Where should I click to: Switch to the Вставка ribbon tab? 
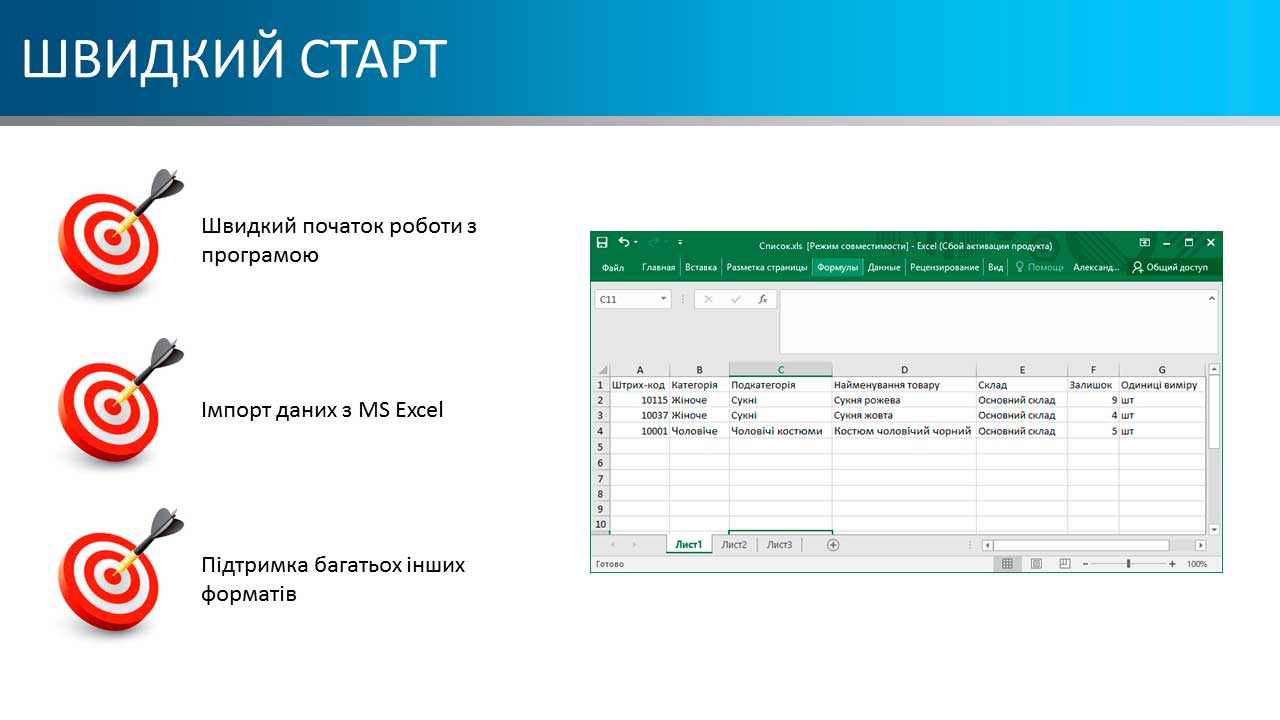click(x=701, y=267)
